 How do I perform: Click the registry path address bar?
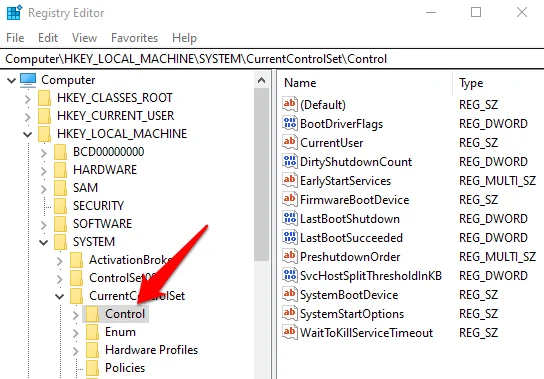pyautogui.click(x=272, y=59)
